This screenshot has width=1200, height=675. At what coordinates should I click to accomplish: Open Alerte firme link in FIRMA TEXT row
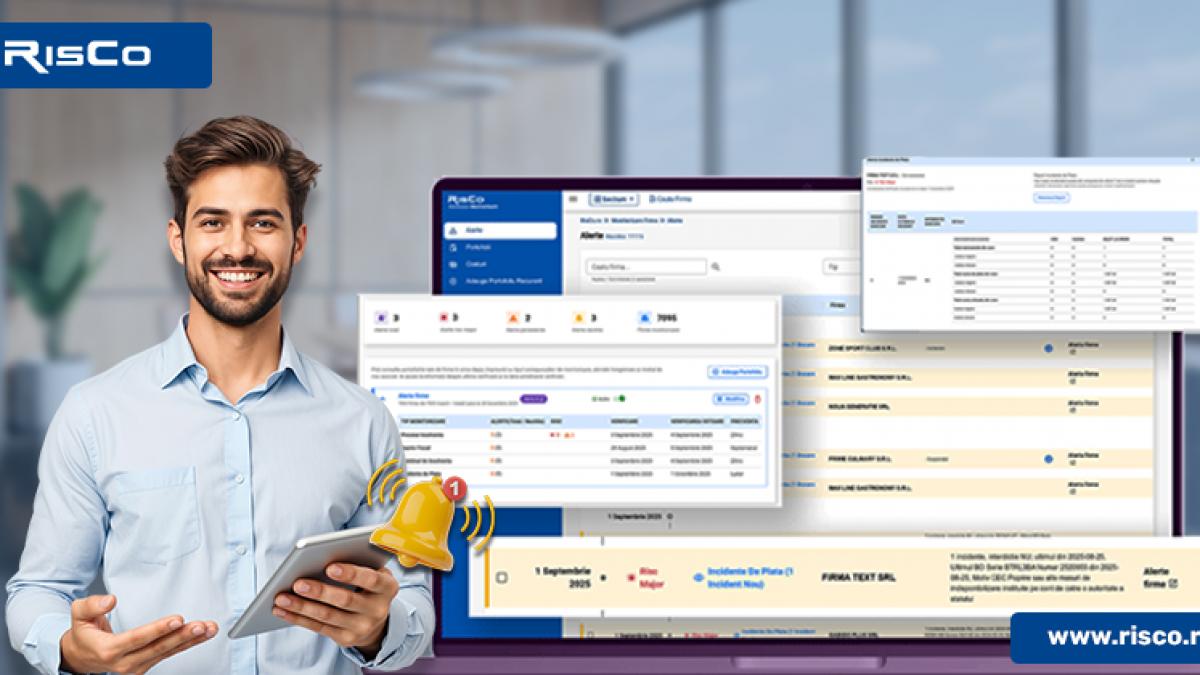(x=1159, y=577)
